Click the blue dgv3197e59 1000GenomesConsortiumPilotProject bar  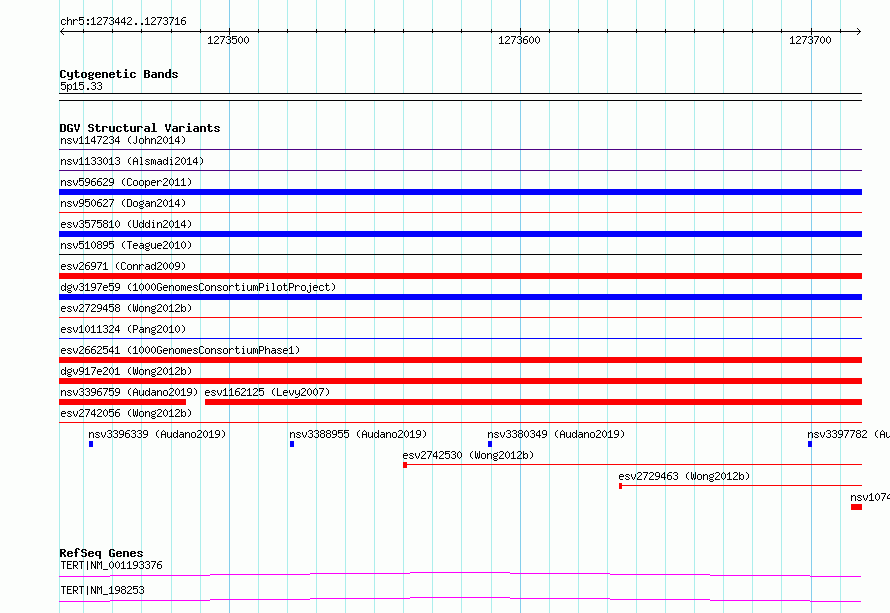click(460, 297)
